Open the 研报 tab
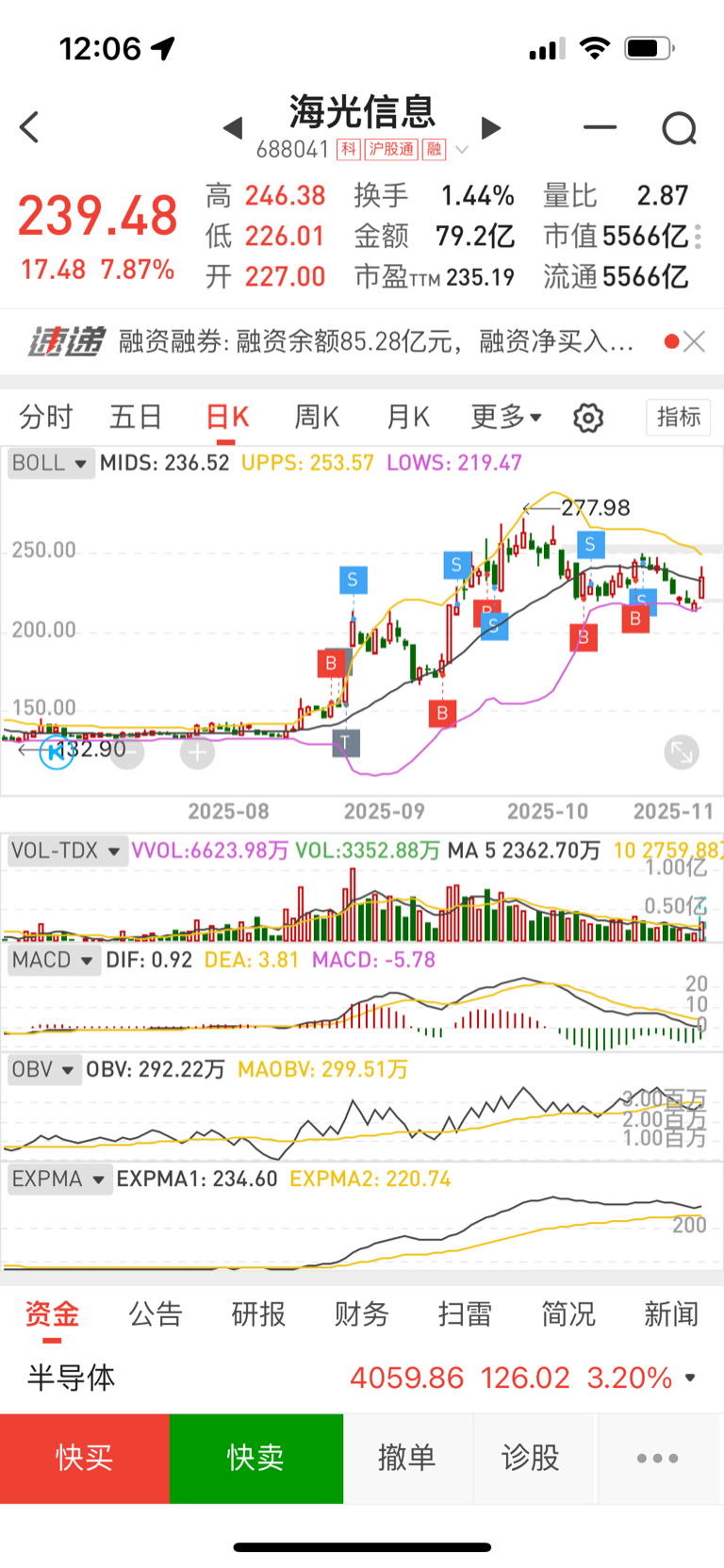Image resolution: width=724 pixels, height=1568 pixels. point(258,1313)
